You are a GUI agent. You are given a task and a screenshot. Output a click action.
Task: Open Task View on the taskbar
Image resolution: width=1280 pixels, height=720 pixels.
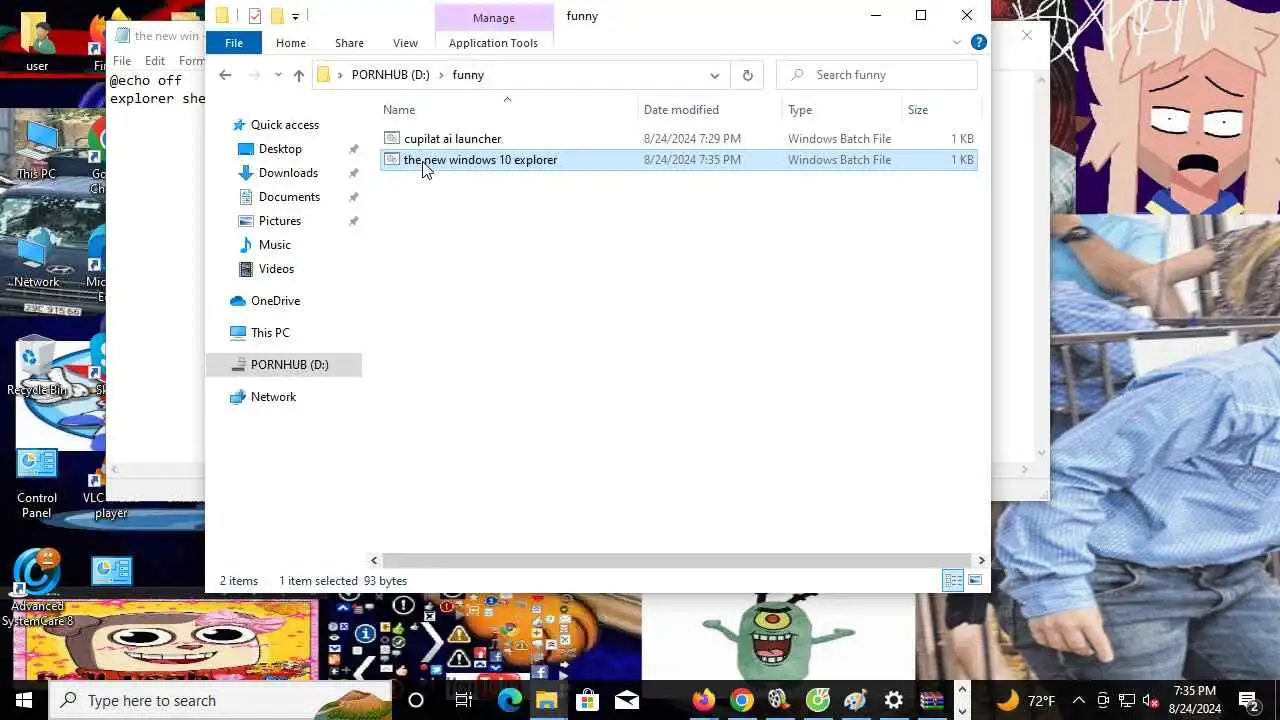coord(463,700)
